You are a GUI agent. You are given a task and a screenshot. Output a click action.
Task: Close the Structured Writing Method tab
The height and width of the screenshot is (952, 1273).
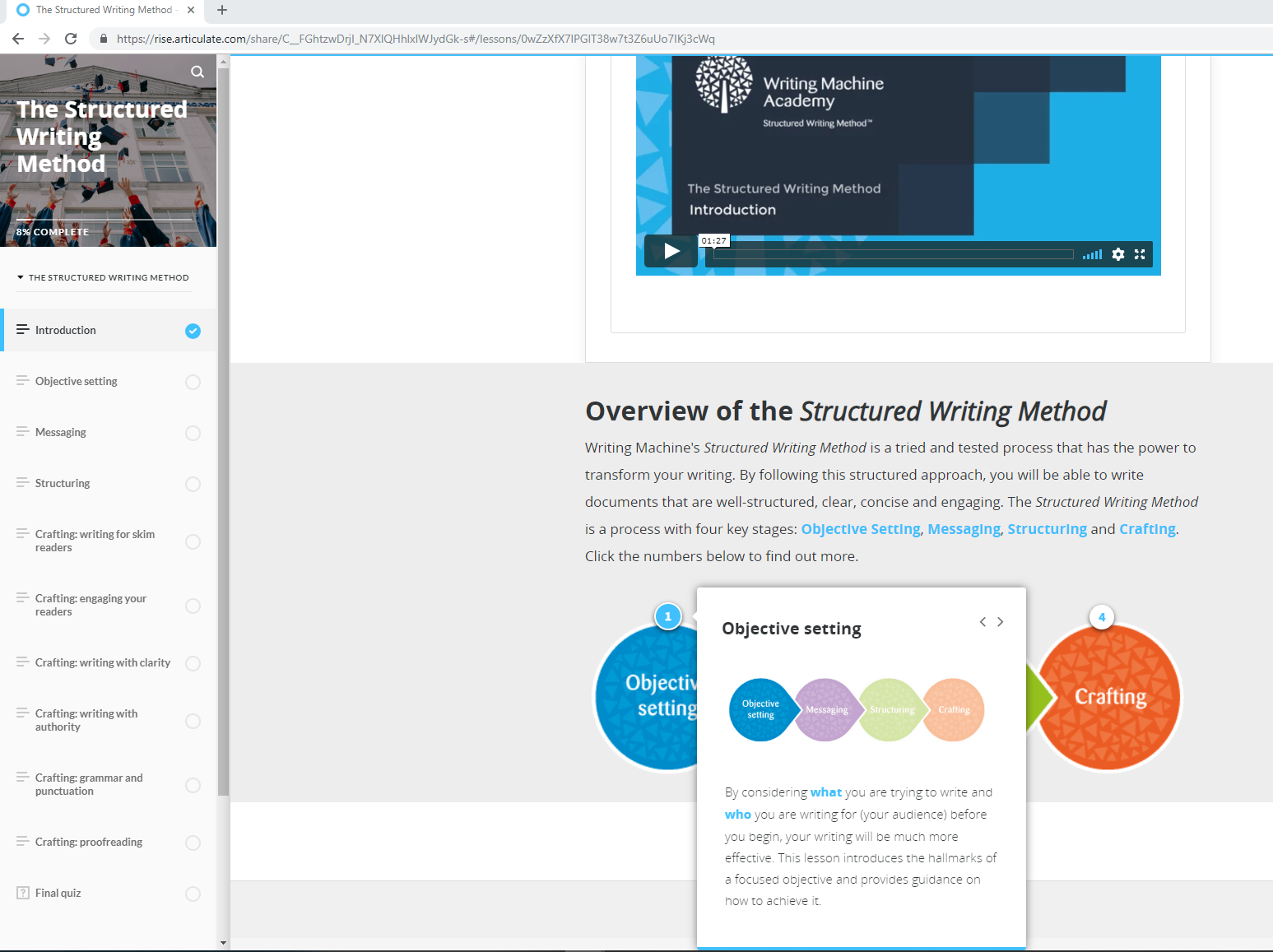191,10
